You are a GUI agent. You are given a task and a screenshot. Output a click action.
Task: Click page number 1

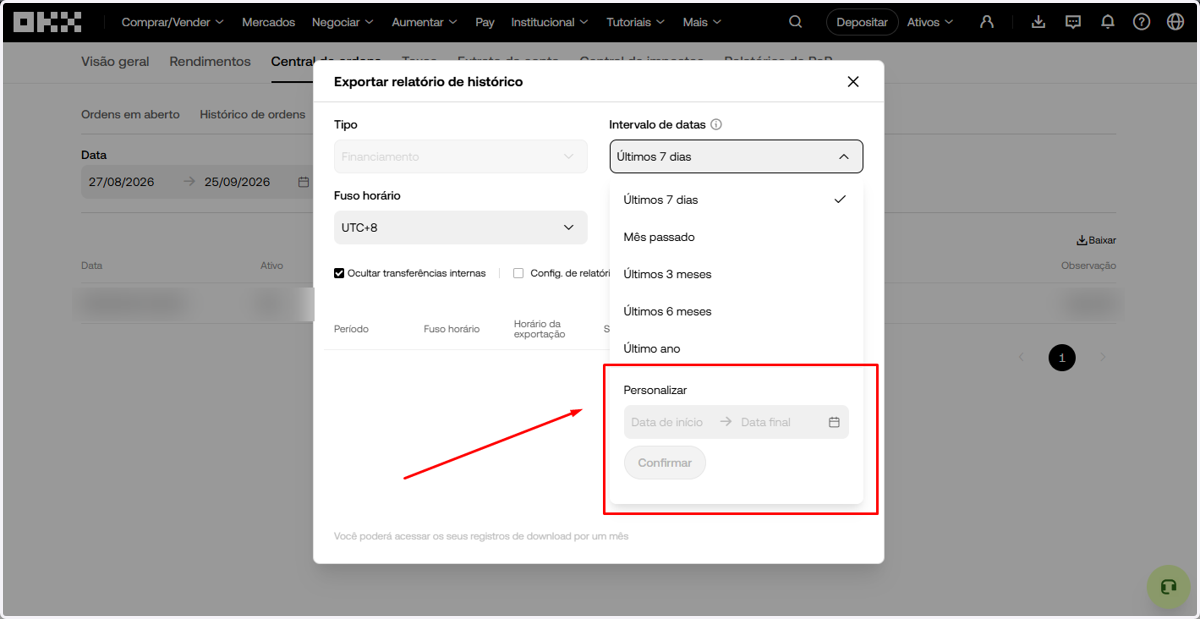coord(1062,357)
